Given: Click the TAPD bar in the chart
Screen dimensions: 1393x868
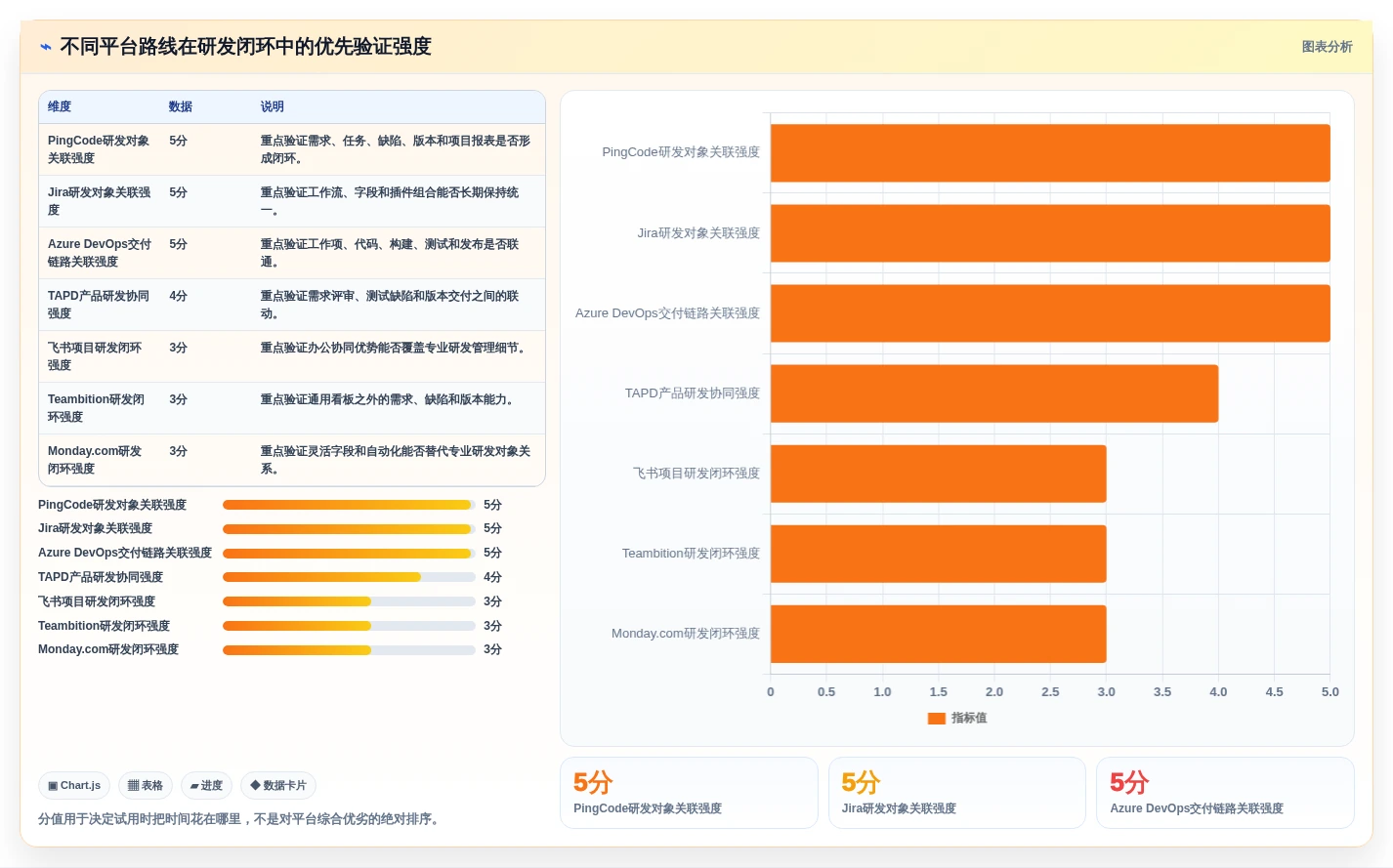Looking at the screenshot, I should point(994,393).
